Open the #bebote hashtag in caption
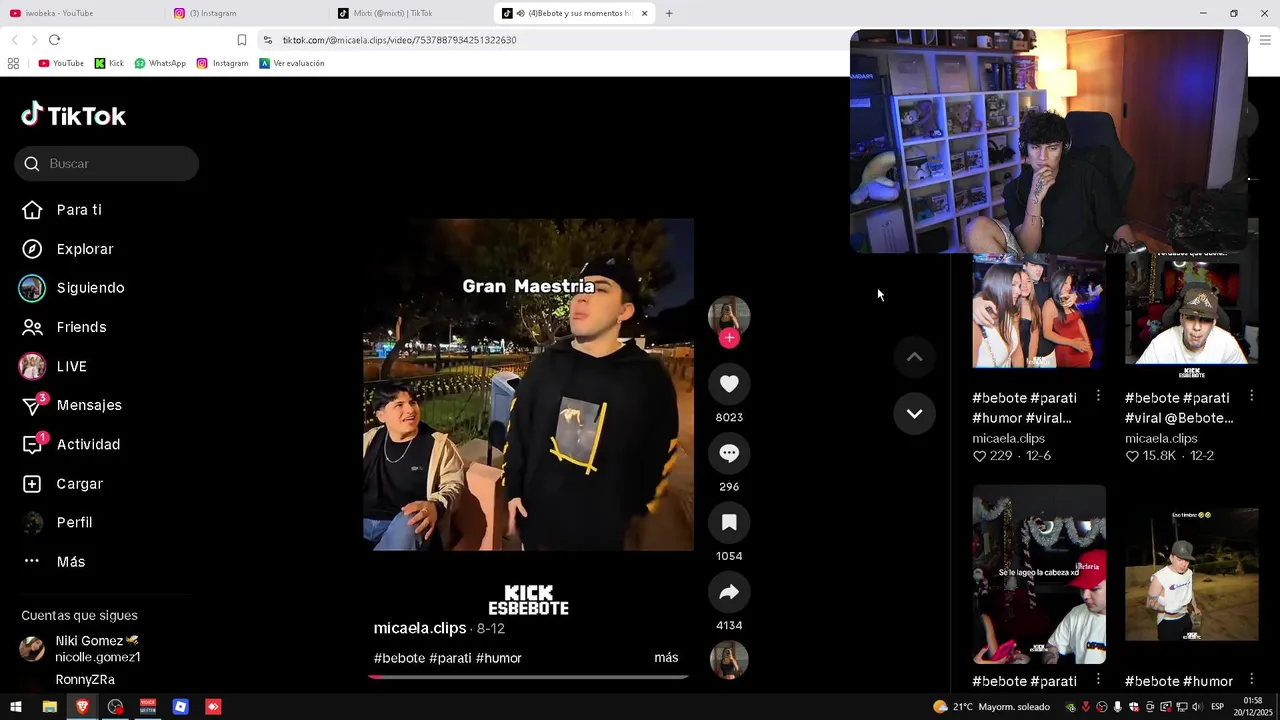Image resolution: width=1280 pixels, height=720 pixels. point(399,658)
